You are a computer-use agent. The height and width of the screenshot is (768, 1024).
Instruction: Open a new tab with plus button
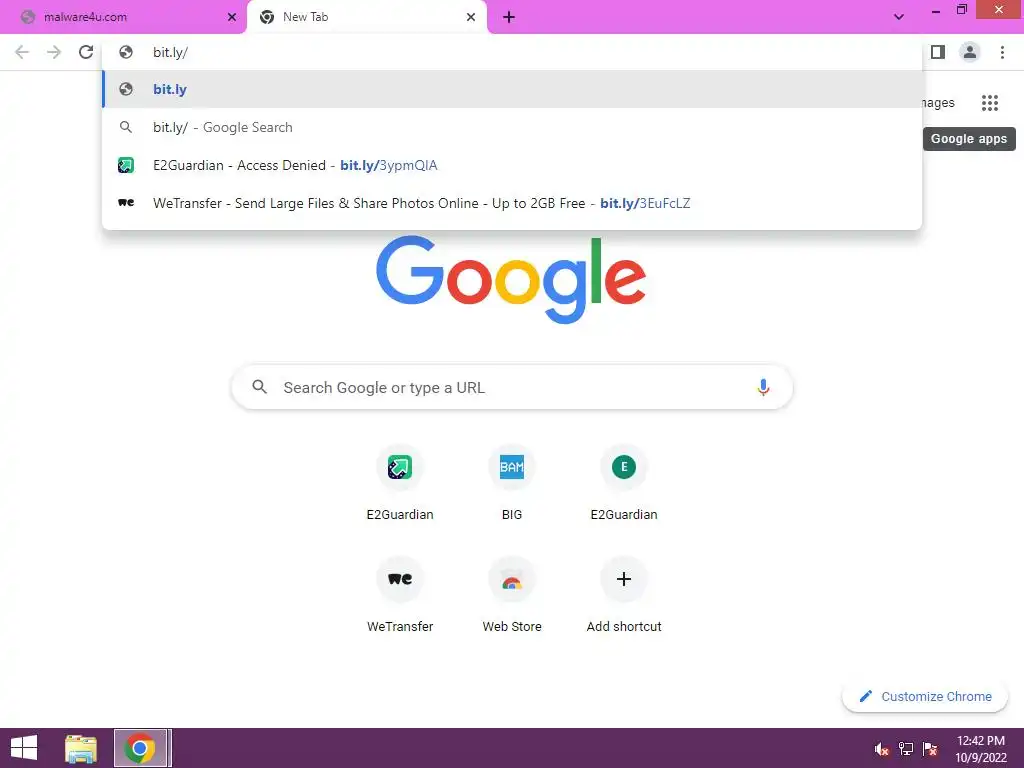[509, 18]
